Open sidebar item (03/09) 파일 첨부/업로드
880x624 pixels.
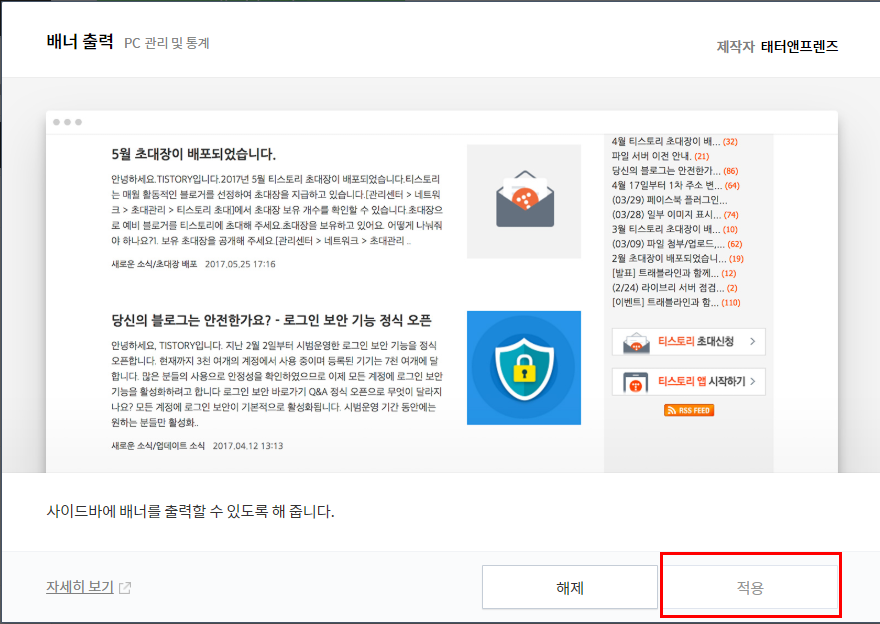(x=668, y=244)
